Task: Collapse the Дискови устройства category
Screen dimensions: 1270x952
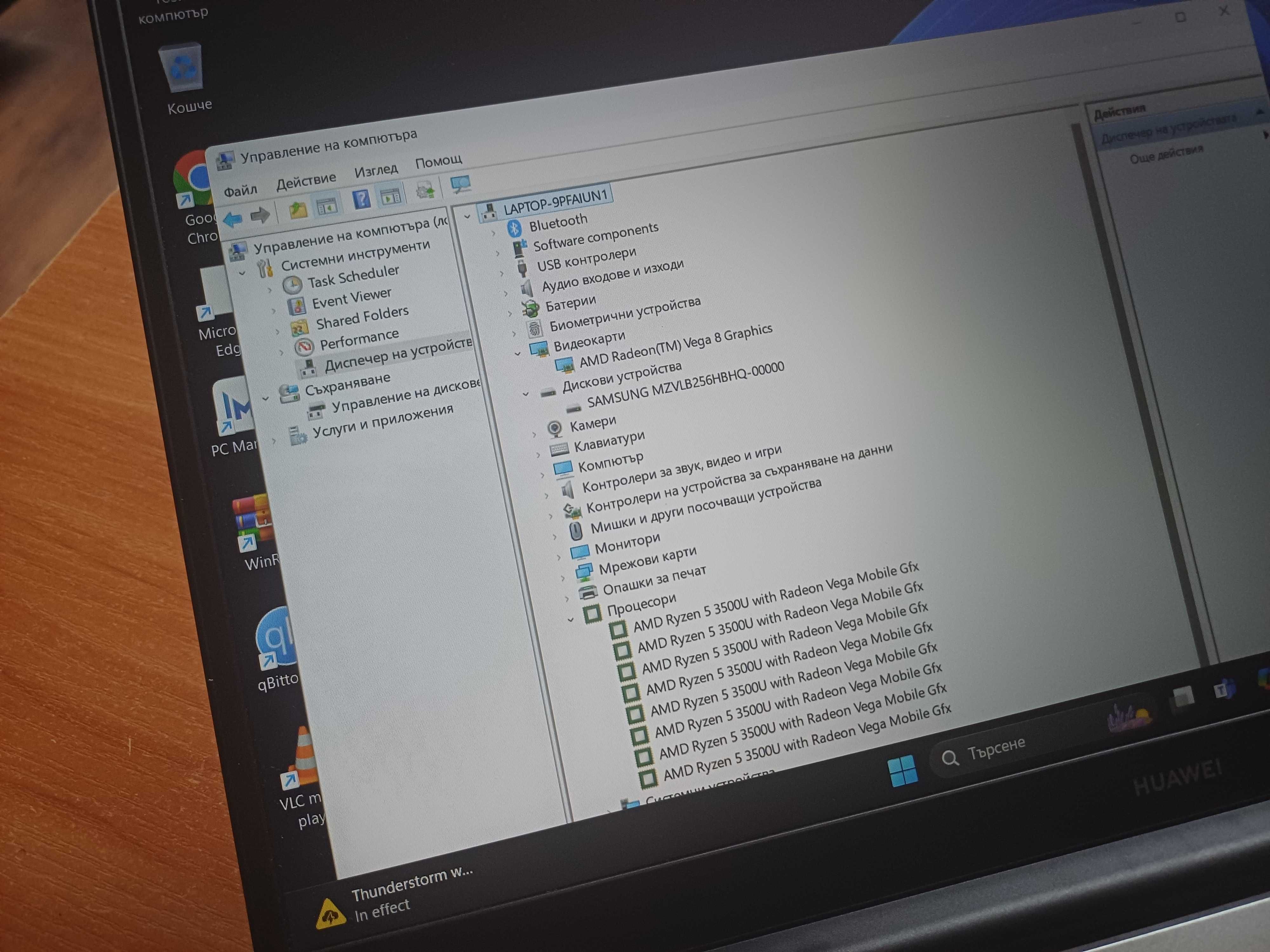Action: [x=525, y=394]
